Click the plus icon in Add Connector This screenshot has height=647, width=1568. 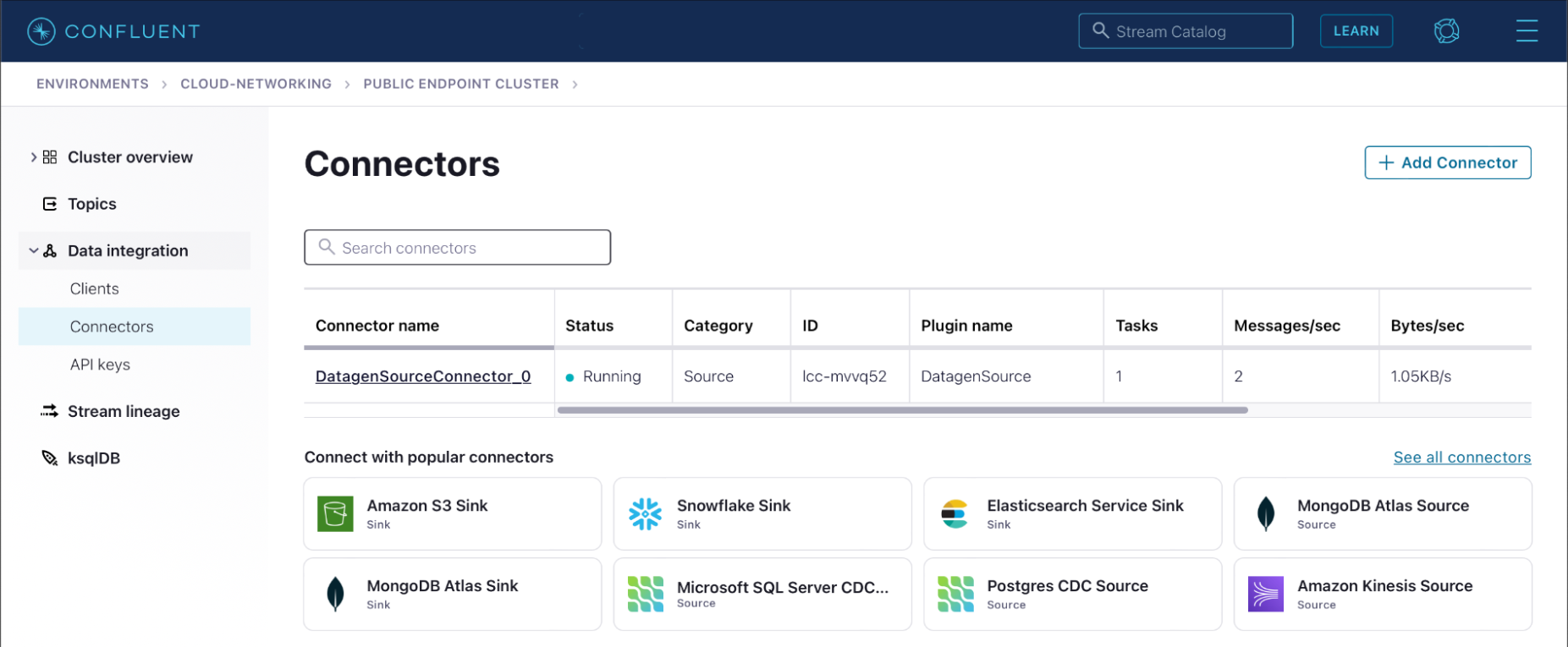(x=1386, y=162)
